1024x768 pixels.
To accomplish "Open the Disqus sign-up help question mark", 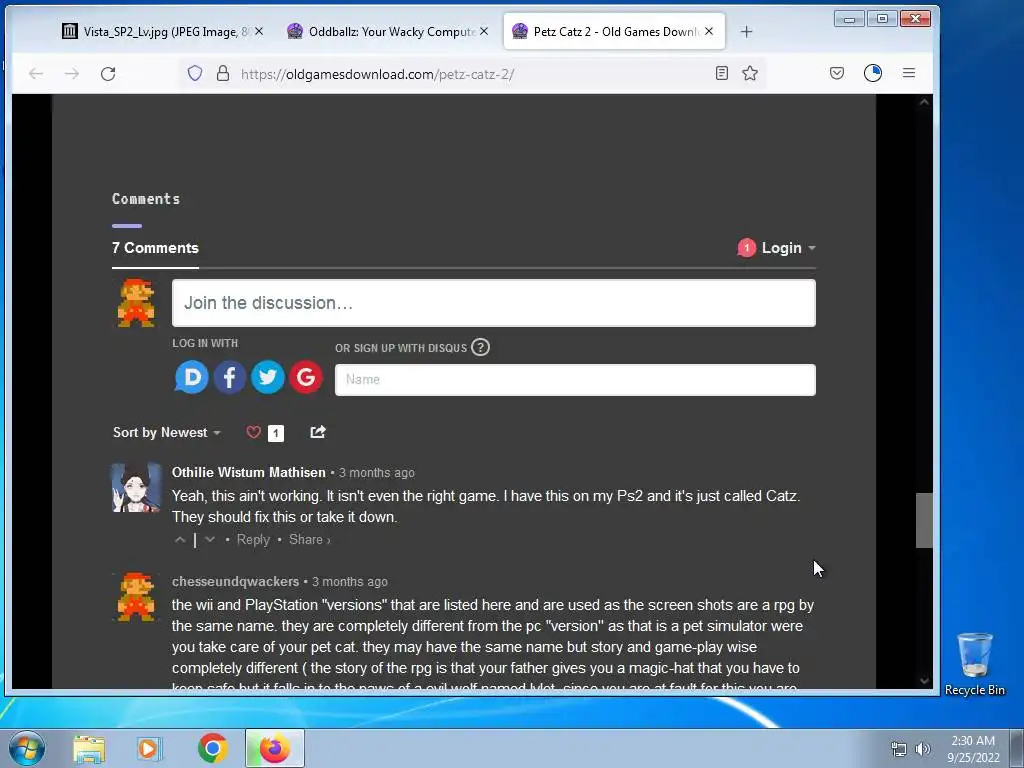I will click(x=480, y=347).
